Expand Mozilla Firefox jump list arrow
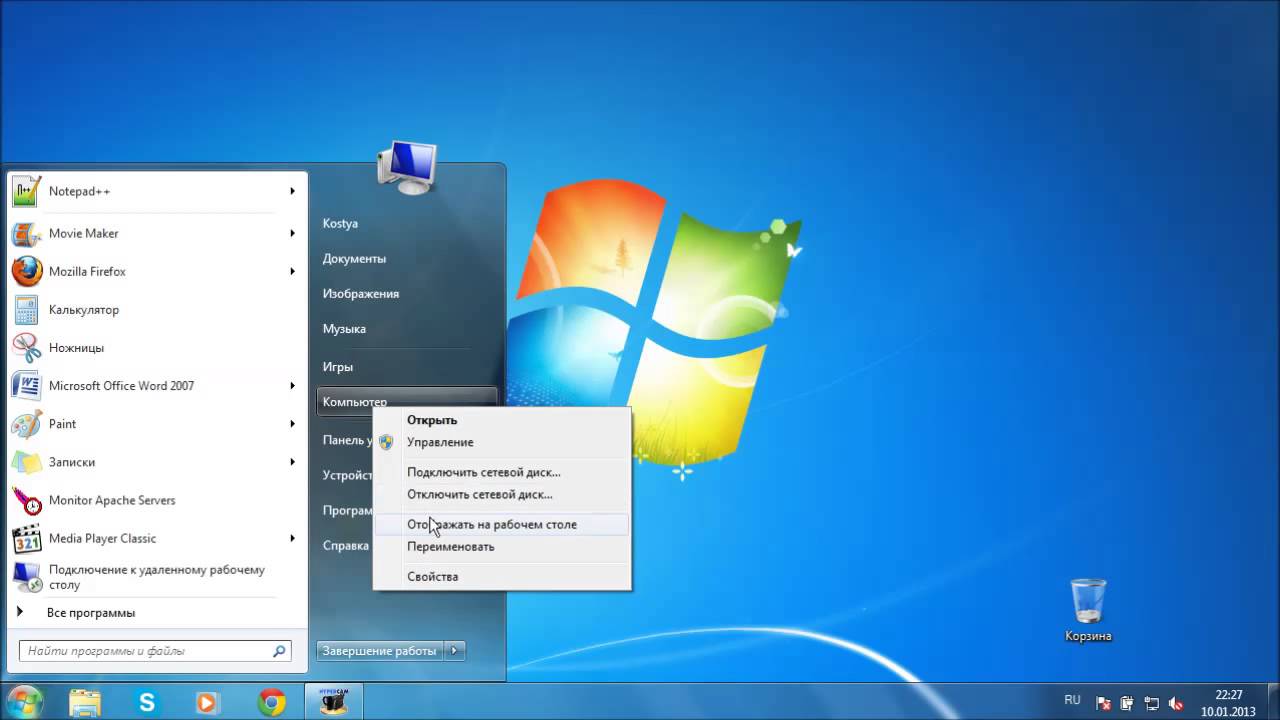Screen dimensions: 1280x720 click(x=293, y=271)
